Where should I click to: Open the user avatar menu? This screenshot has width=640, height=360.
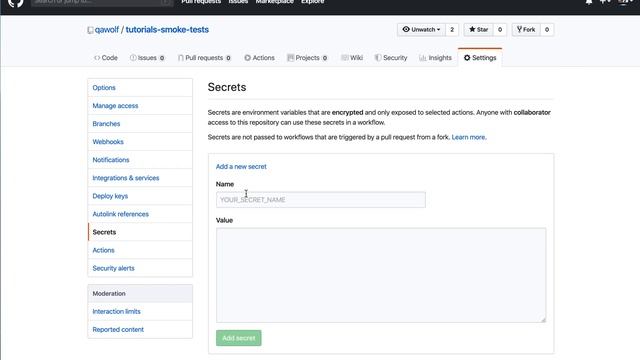coord(625,2)
